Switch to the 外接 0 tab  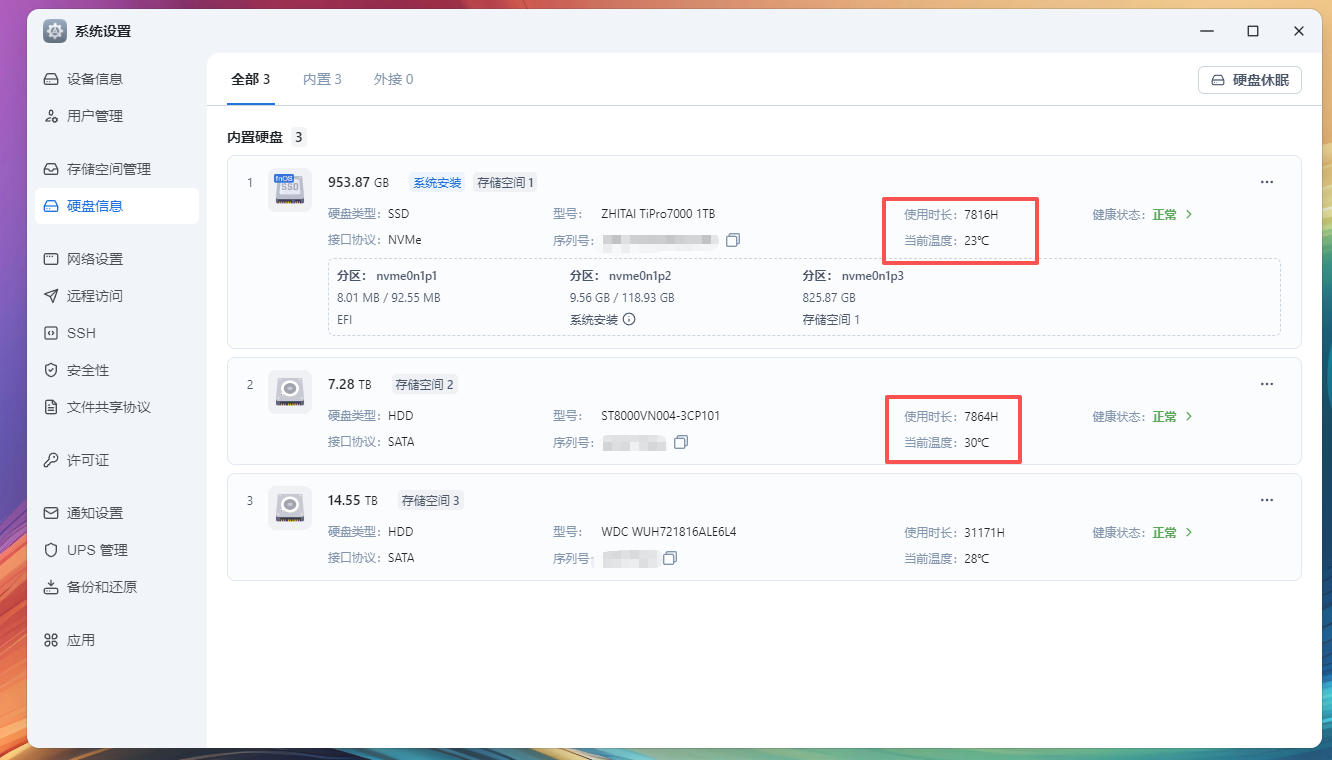click(x=393, y=79)
